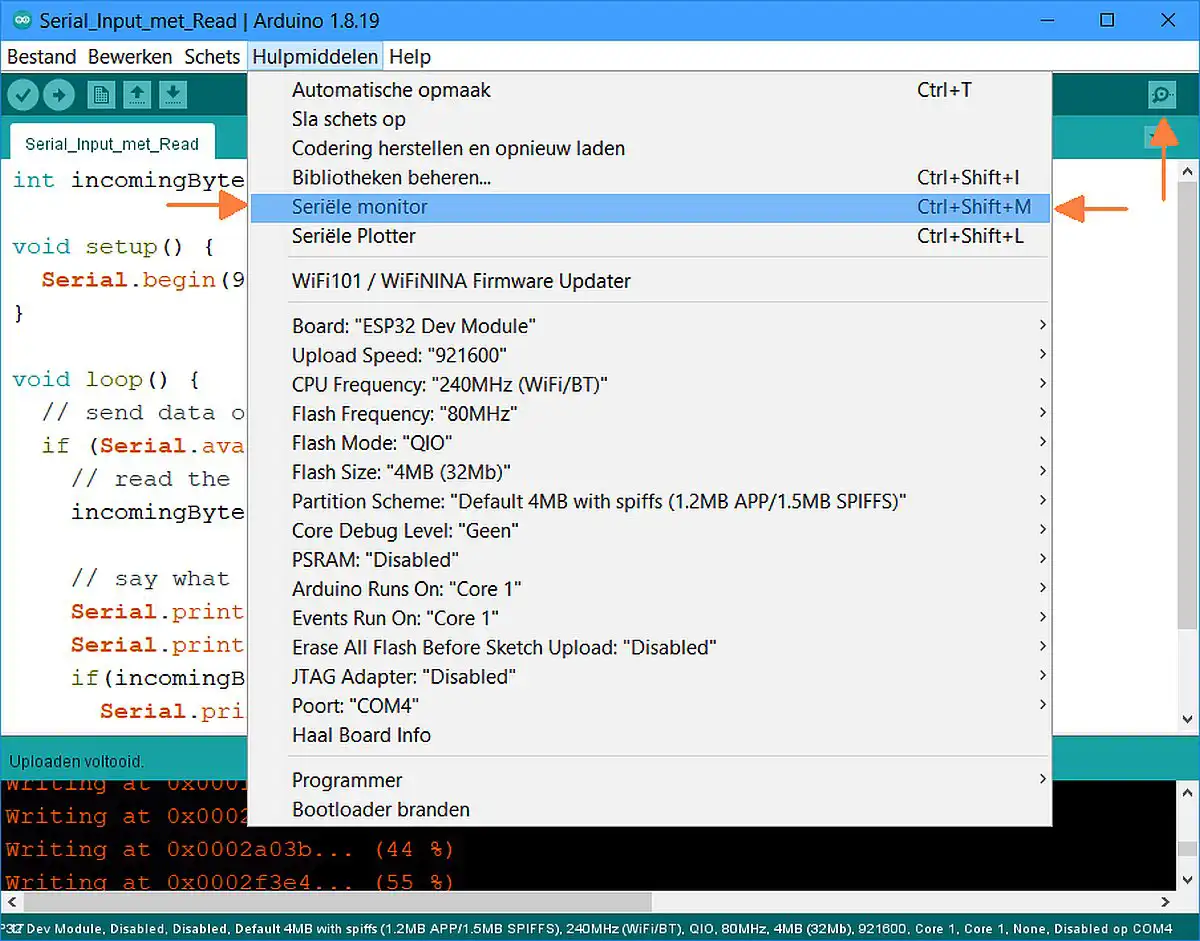This screenshot has width=1200, height=941.
Task: Click the Arduino logo in title bar
Action: point(21,20)
